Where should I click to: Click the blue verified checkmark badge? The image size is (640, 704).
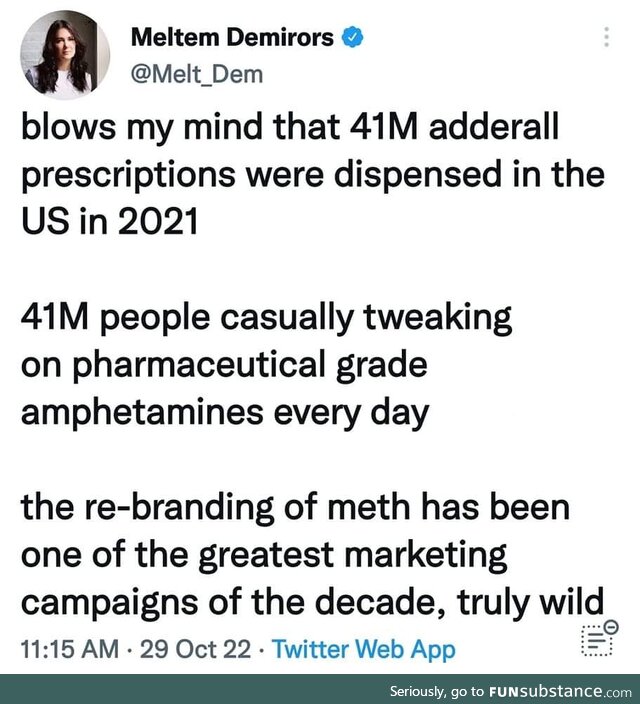point(353,37)
